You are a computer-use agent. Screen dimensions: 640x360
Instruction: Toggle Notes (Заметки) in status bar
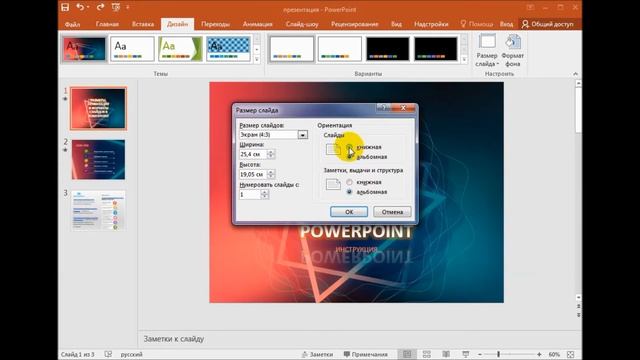(317, 354)
